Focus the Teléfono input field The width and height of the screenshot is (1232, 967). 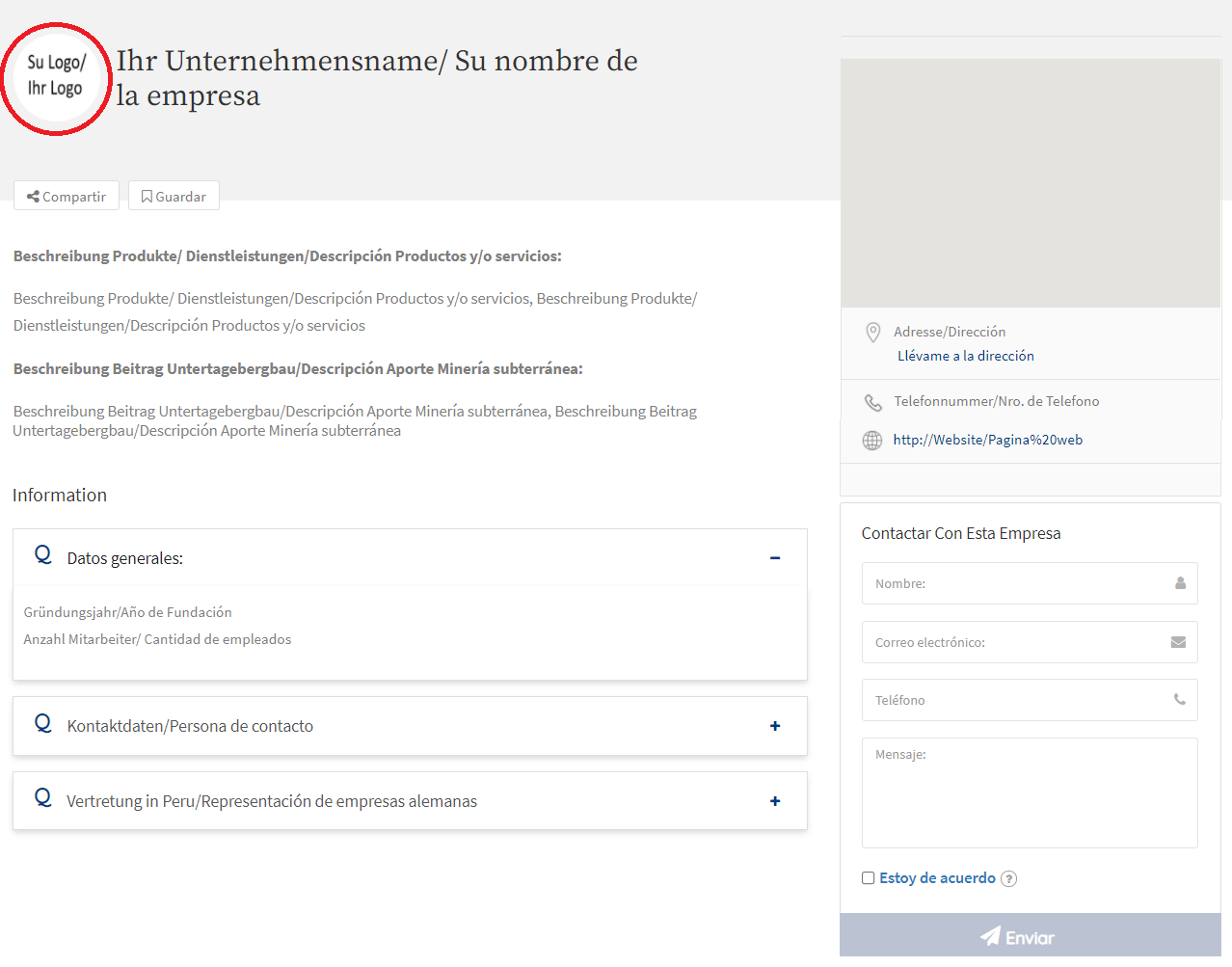1030,700
